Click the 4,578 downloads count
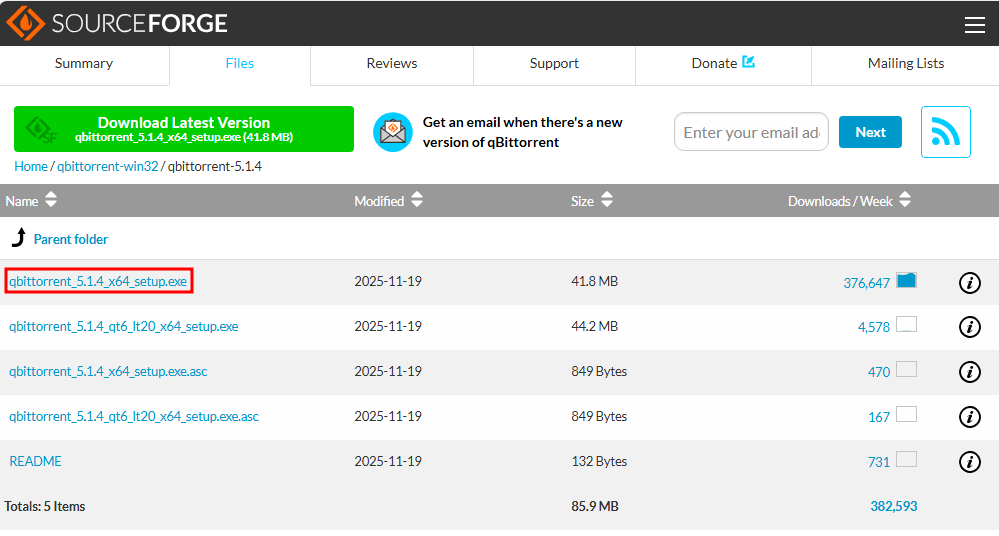The height and width of the screenshot is (536, 999). [x=873, y=328]
